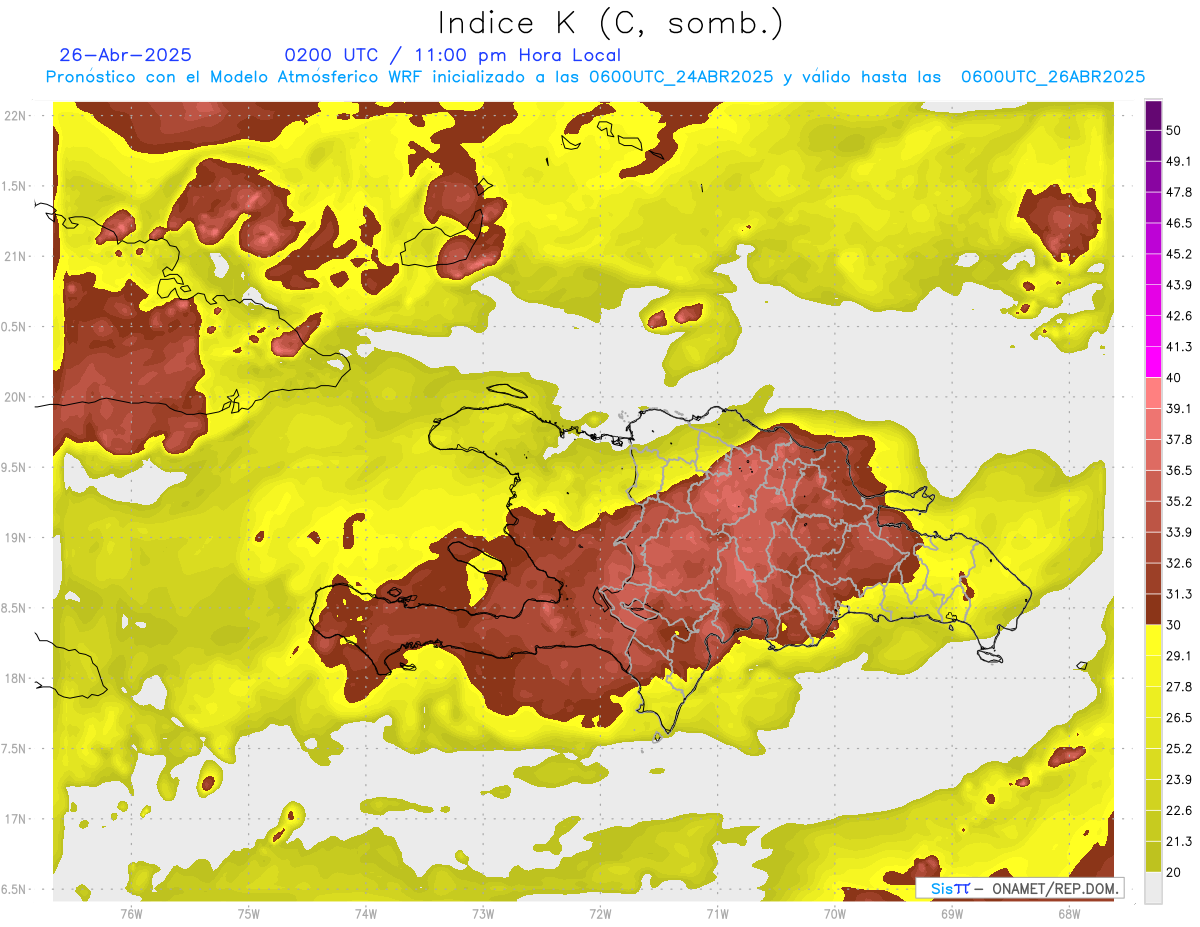Click the '0200 UTC / 11:00 pm Hora Local' text

pyautogui.click(x=452, y=55)
